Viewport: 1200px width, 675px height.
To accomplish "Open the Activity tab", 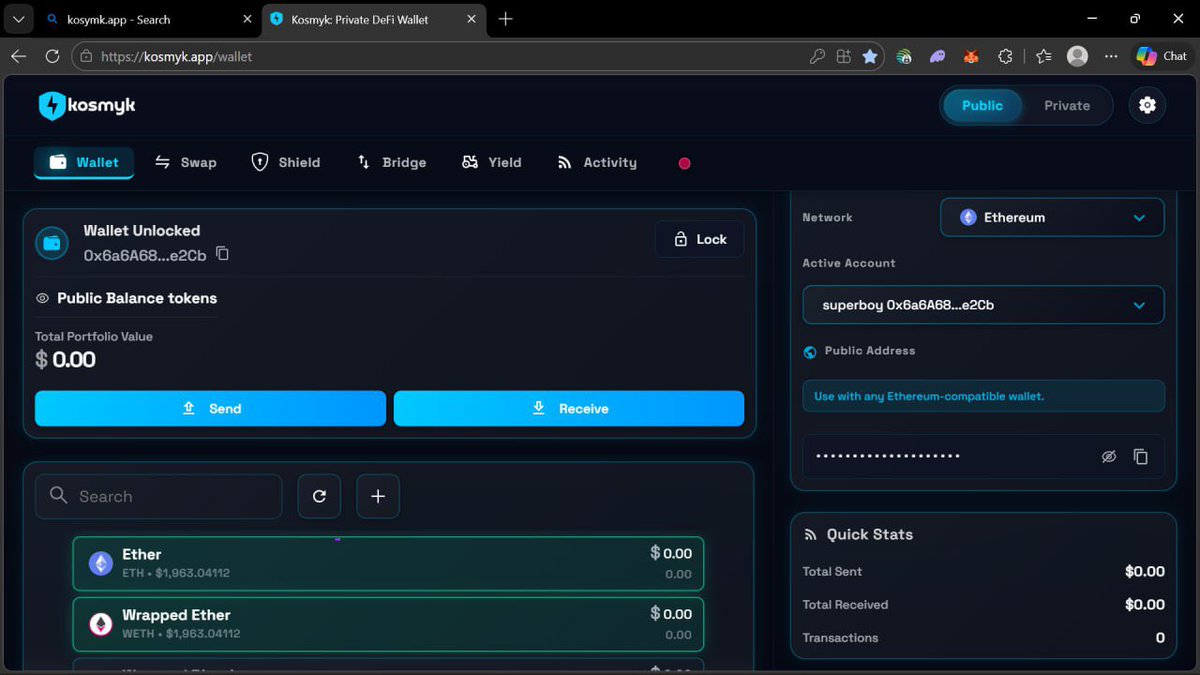I will click(x=596, y=162).
